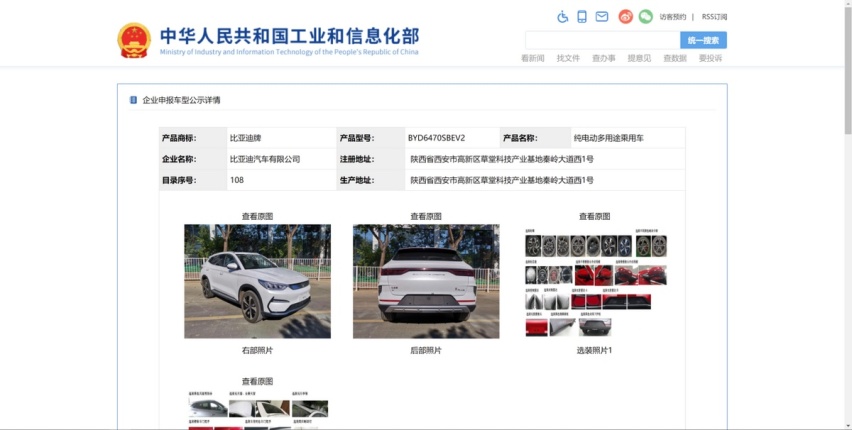
Task: Open the Weibo icon
Action: pyautogui.click(x=625, y=17)
